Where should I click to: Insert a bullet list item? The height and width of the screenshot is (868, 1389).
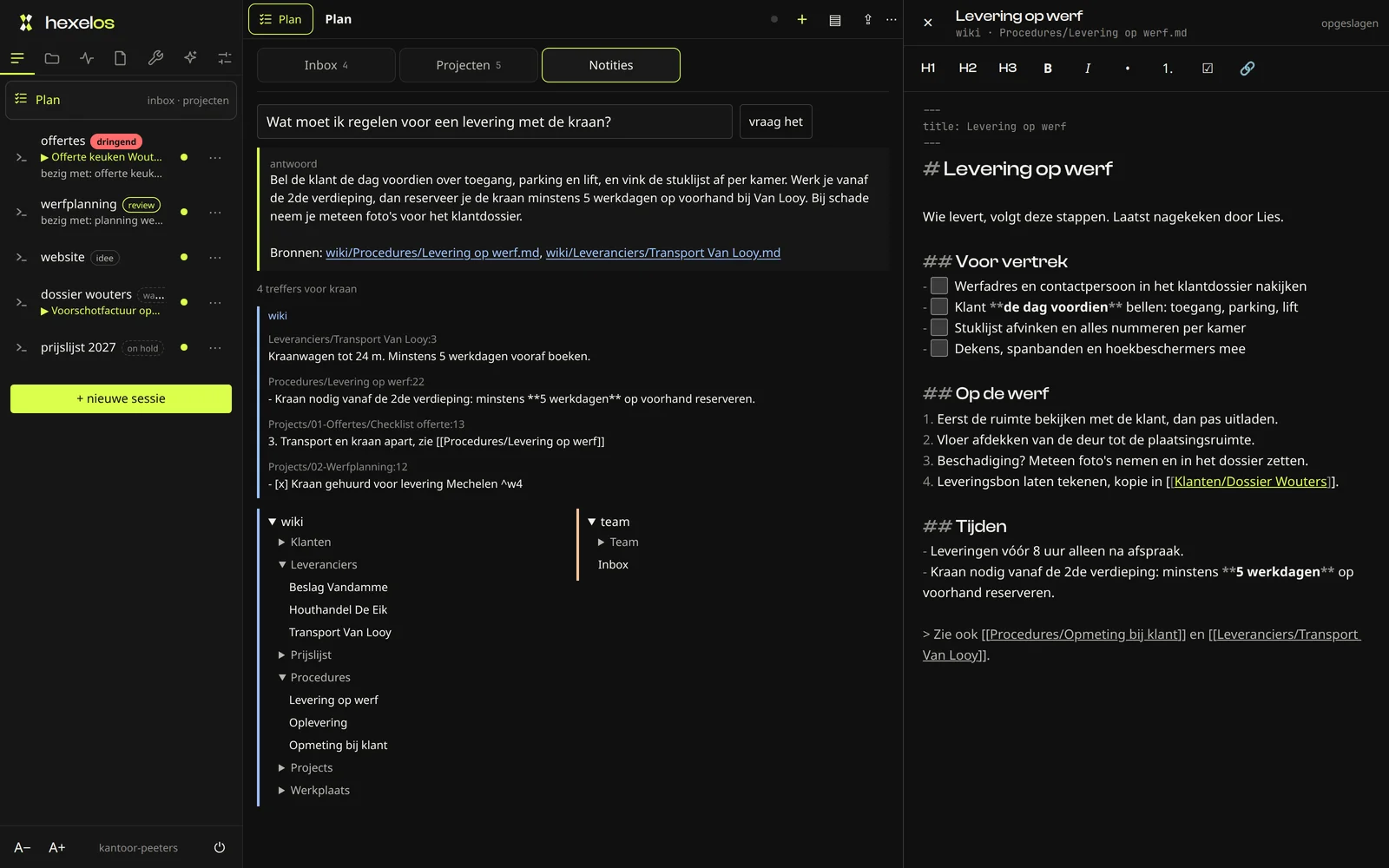tap(1128, 68)
